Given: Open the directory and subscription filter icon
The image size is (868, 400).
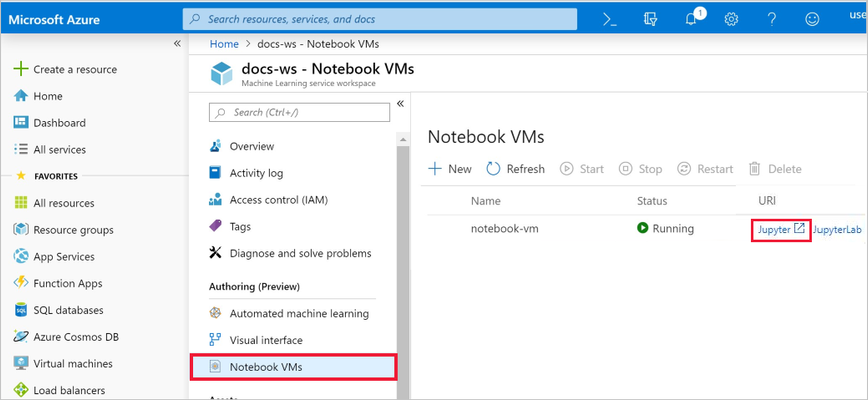Looking at the screenshot, I should point(650,19).
